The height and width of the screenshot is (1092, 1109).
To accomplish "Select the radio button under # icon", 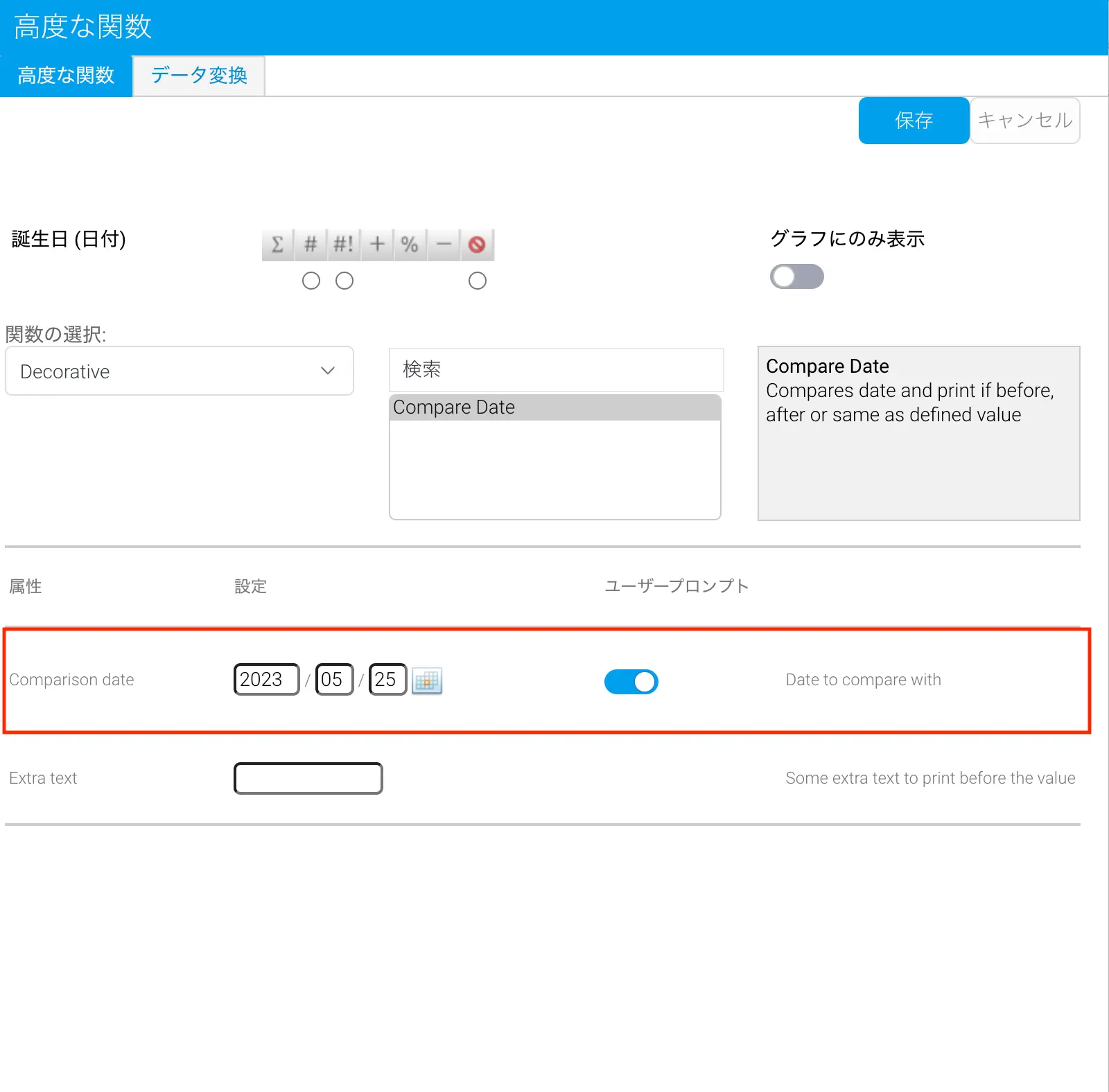I will pos(311,281).
